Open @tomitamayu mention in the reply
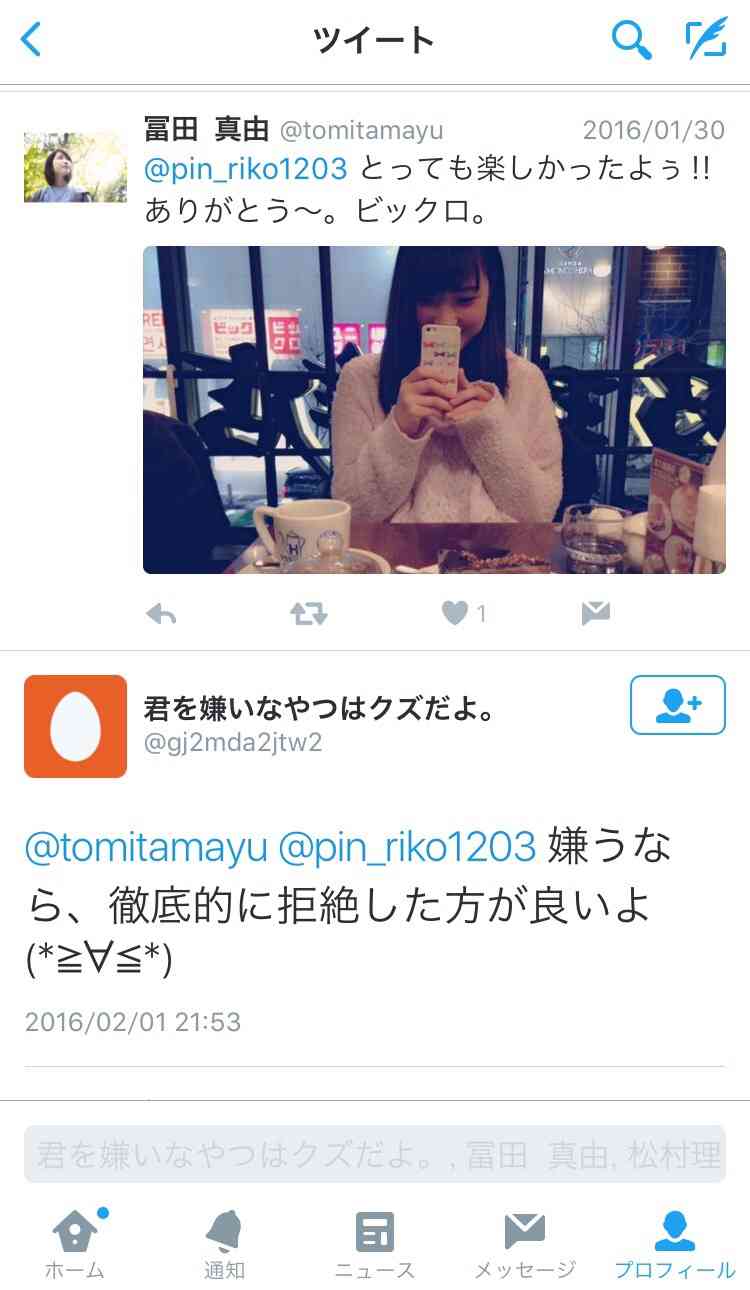 point(146,848)
